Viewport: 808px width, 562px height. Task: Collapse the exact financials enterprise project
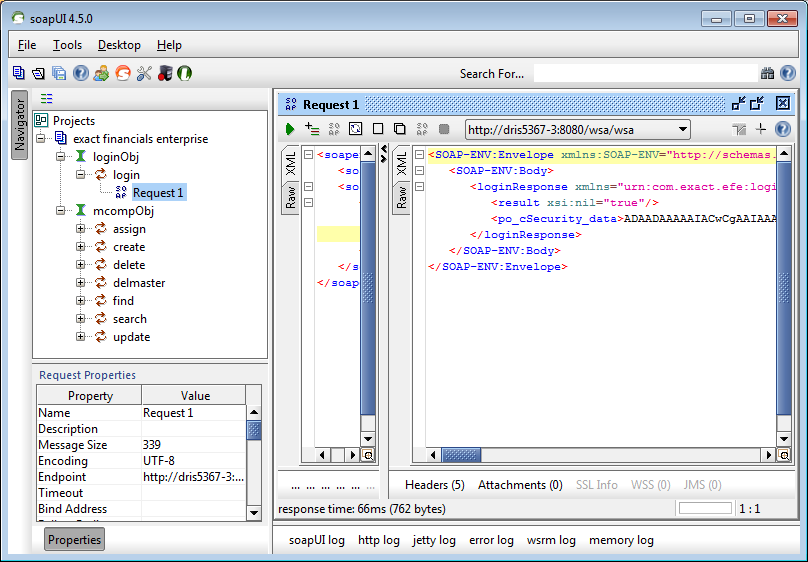pos(41,139)
